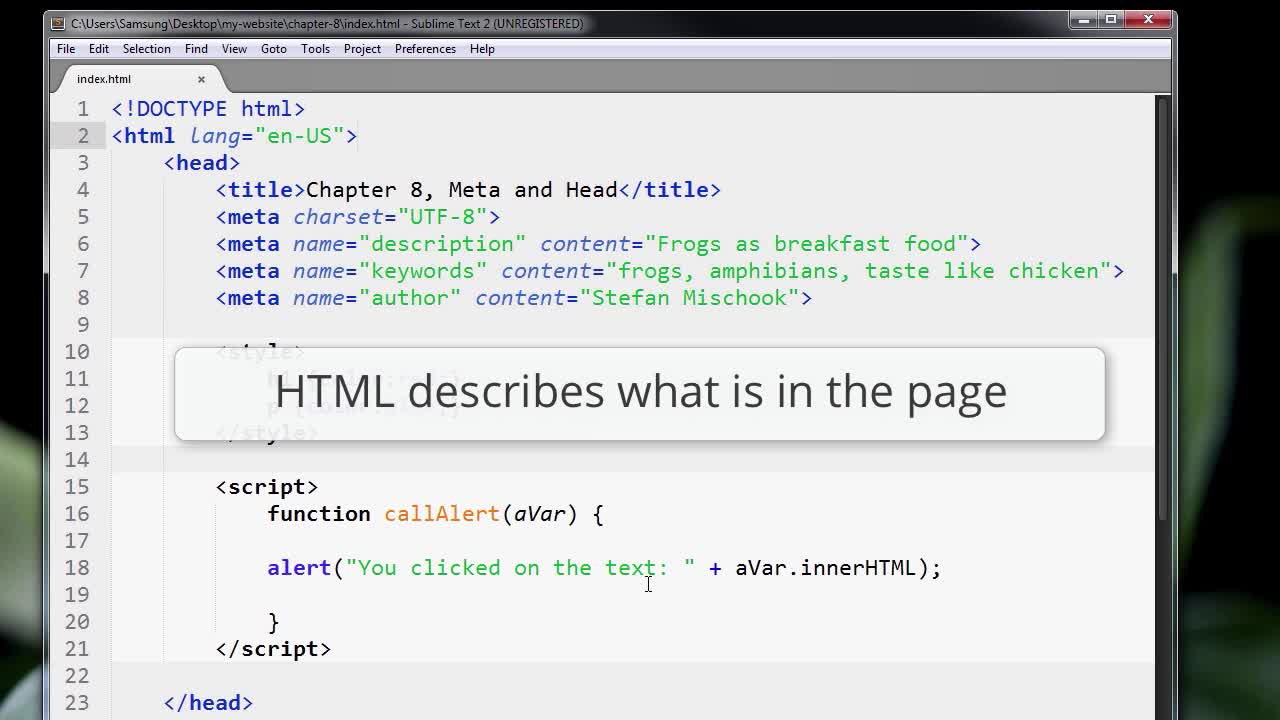1280x720 pixels.
Task: Click line number 1 in gutter
Action: (83, 109)
